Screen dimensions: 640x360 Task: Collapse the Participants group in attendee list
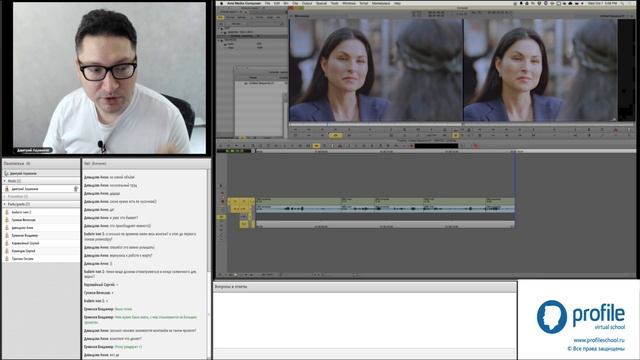(5, 204)
